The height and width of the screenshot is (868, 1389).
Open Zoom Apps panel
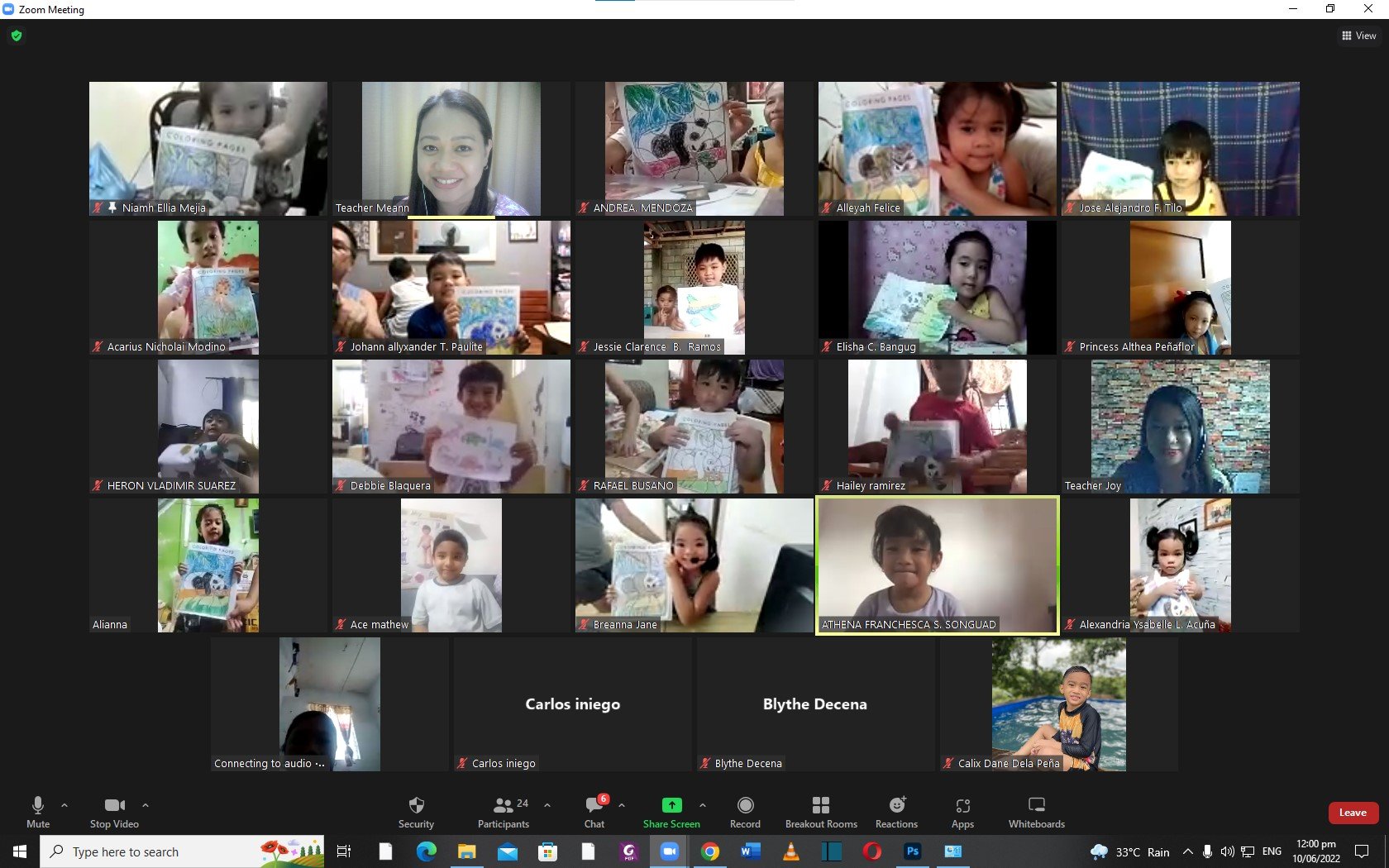(x=962, y=812)
